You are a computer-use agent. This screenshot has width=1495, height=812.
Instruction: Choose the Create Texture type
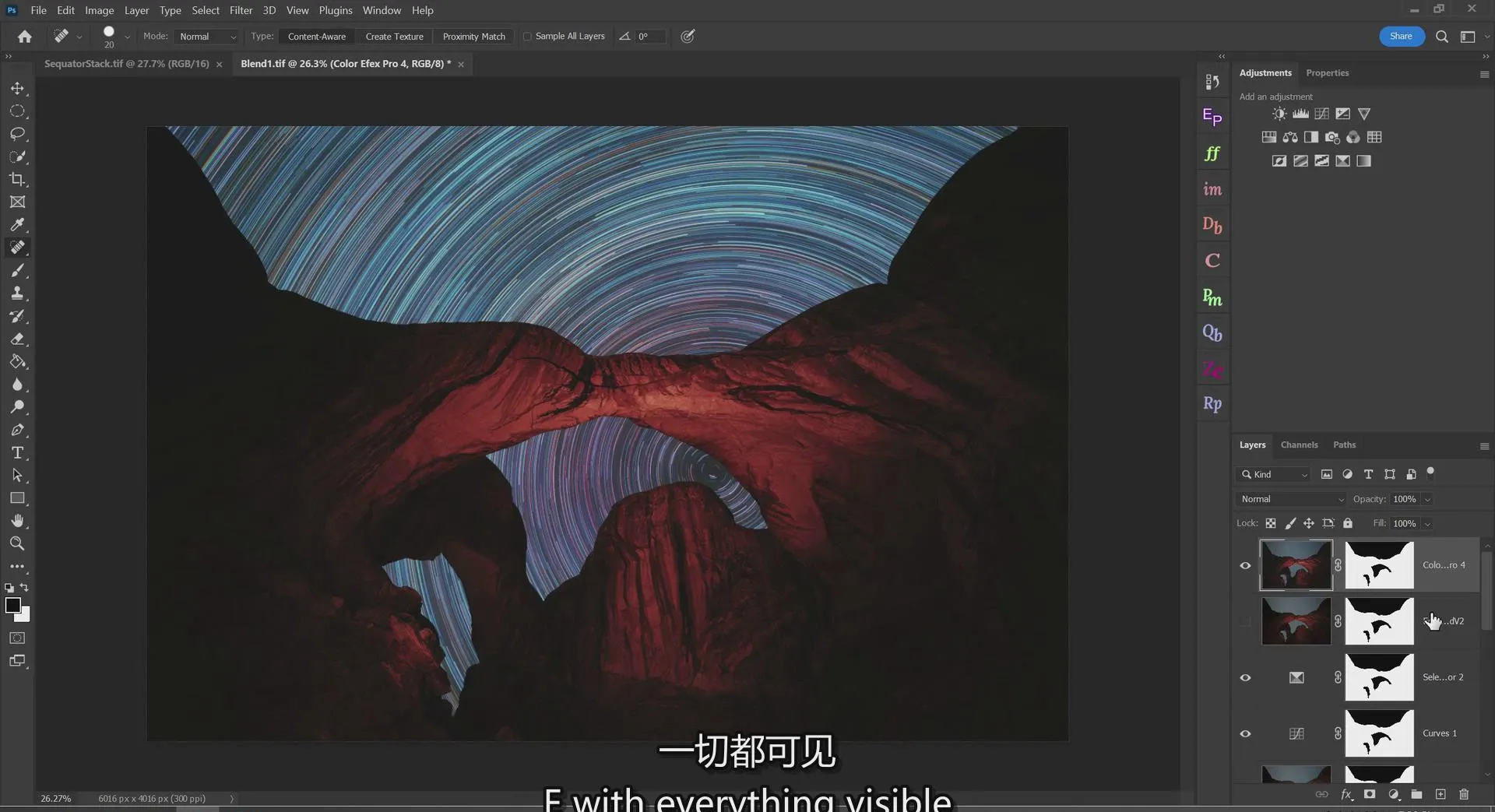click(x=394, y=37)
